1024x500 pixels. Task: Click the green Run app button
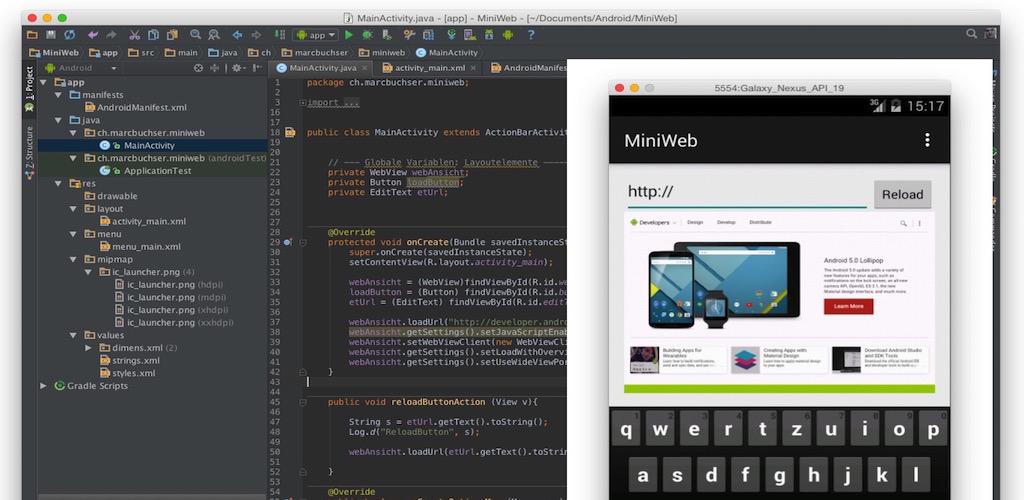pyautogui.click(x=349, y=34)
